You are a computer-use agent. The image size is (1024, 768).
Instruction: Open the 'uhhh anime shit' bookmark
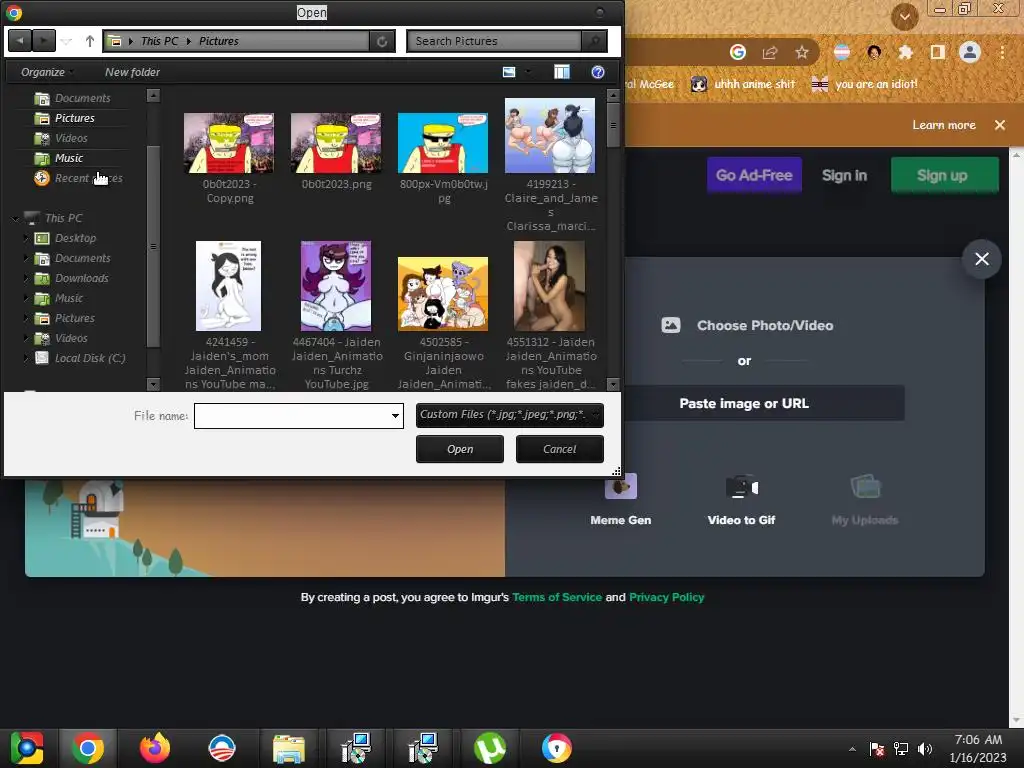click(x=743, y=84)
